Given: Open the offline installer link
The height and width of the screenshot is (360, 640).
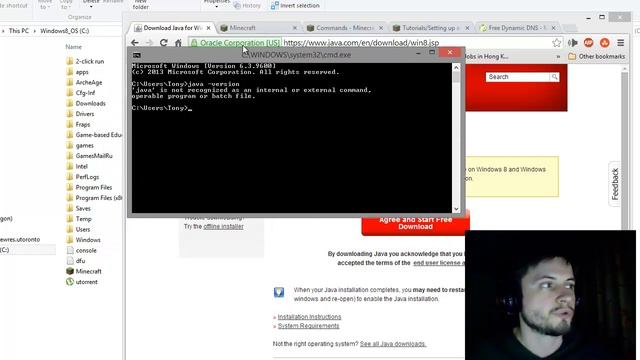Looking at the screenshot, I should (x=223, y=227).
